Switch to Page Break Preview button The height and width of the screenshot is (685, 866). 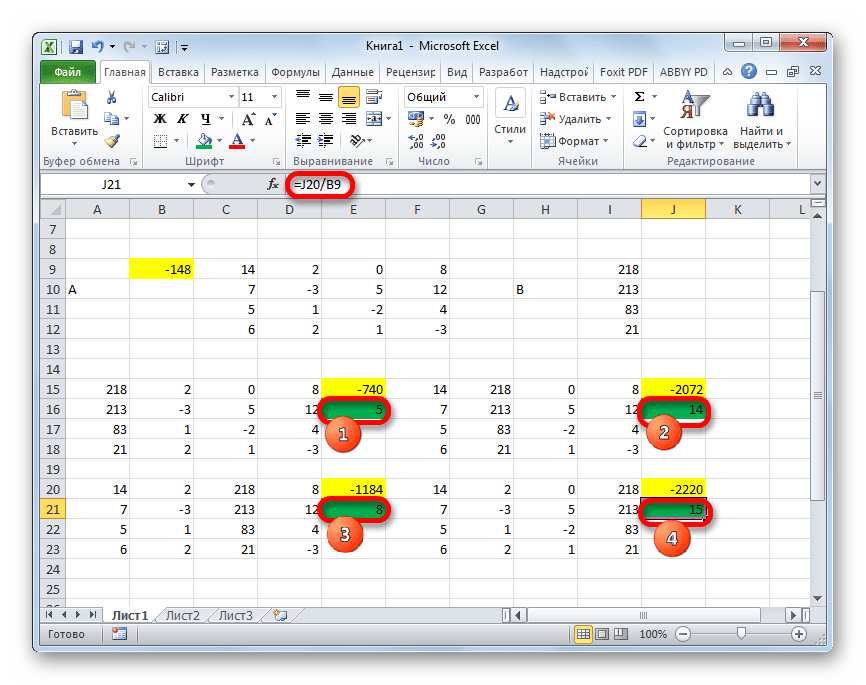(x=621, y=634)
